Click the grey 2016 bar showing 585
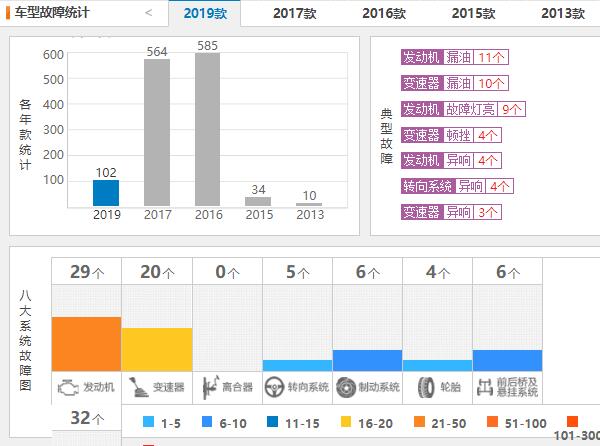This screenshot has height=446, width=600. 207,130
